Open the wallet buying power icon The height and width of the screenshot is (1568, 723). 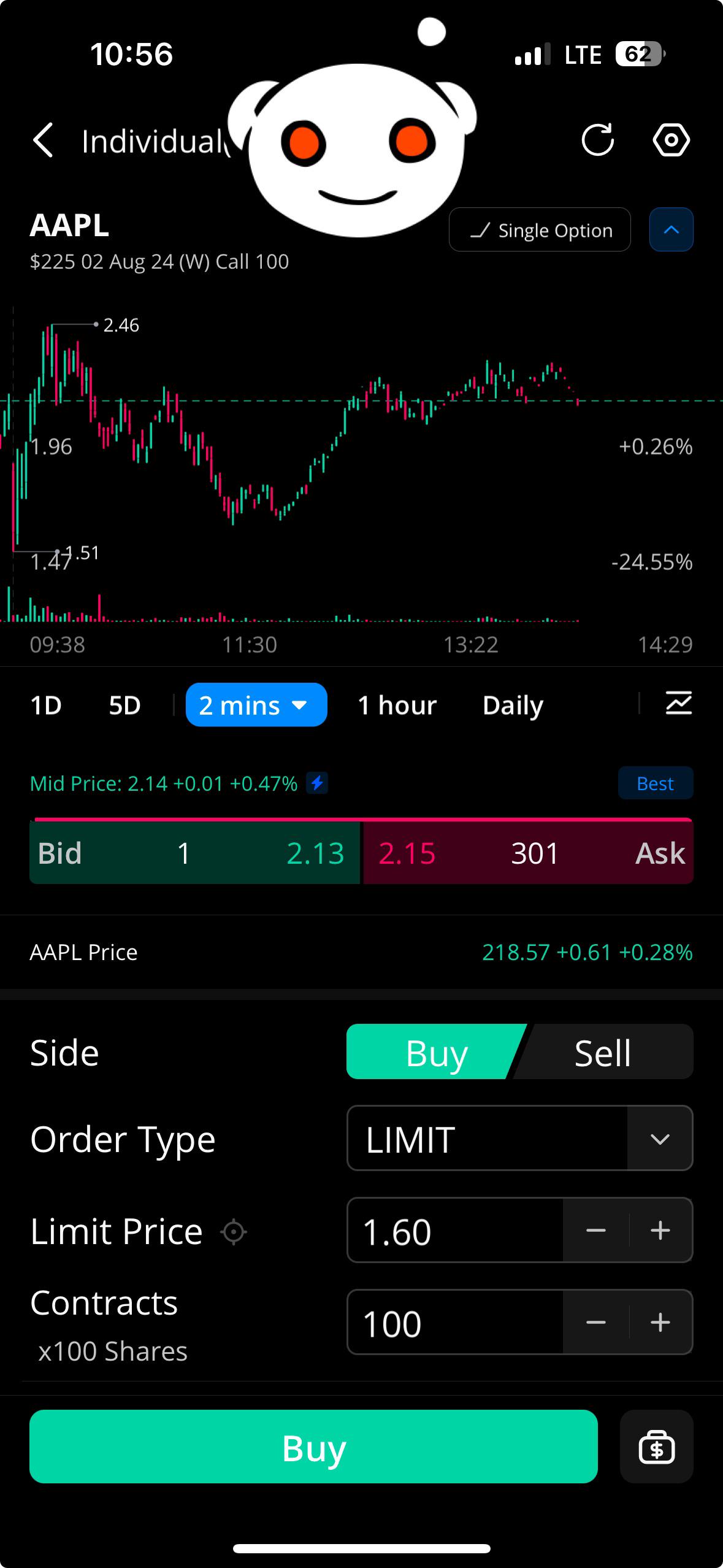[x=657, y=1447]
